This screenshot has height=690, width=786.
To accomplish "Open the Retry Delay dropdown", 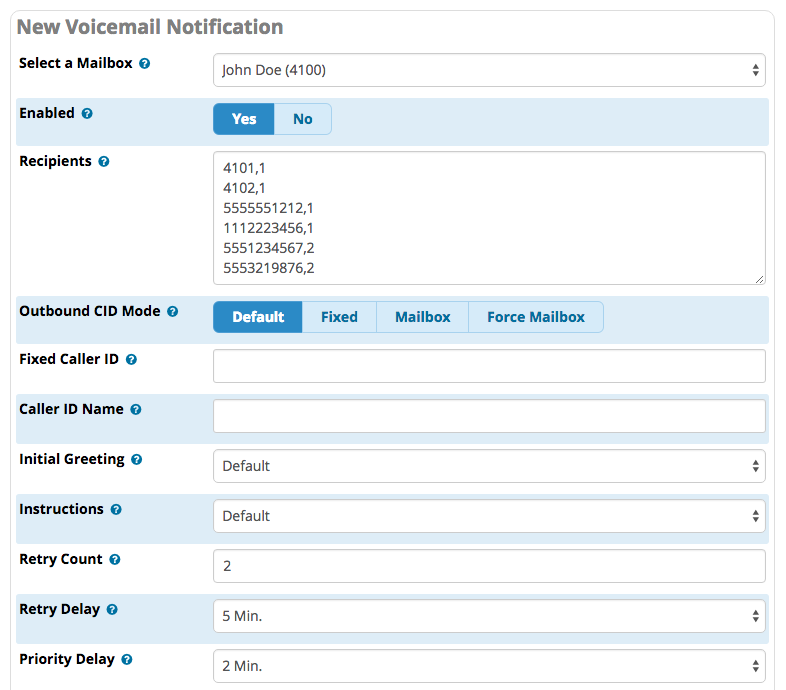I will 489,616.
